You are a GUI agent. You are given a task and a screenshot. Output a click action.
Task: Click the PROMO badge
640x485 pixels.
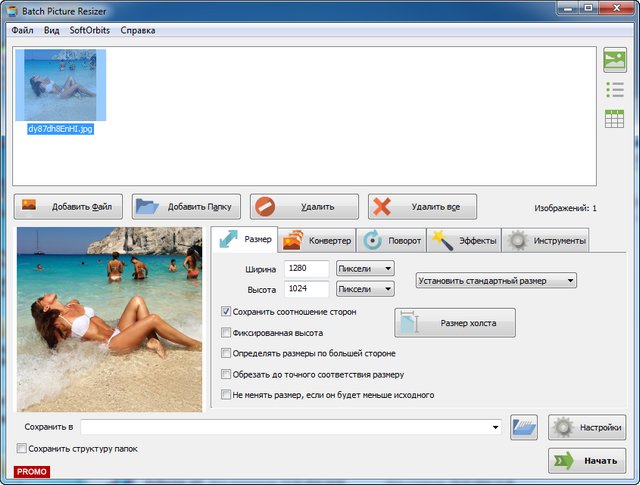coord(32,471)
